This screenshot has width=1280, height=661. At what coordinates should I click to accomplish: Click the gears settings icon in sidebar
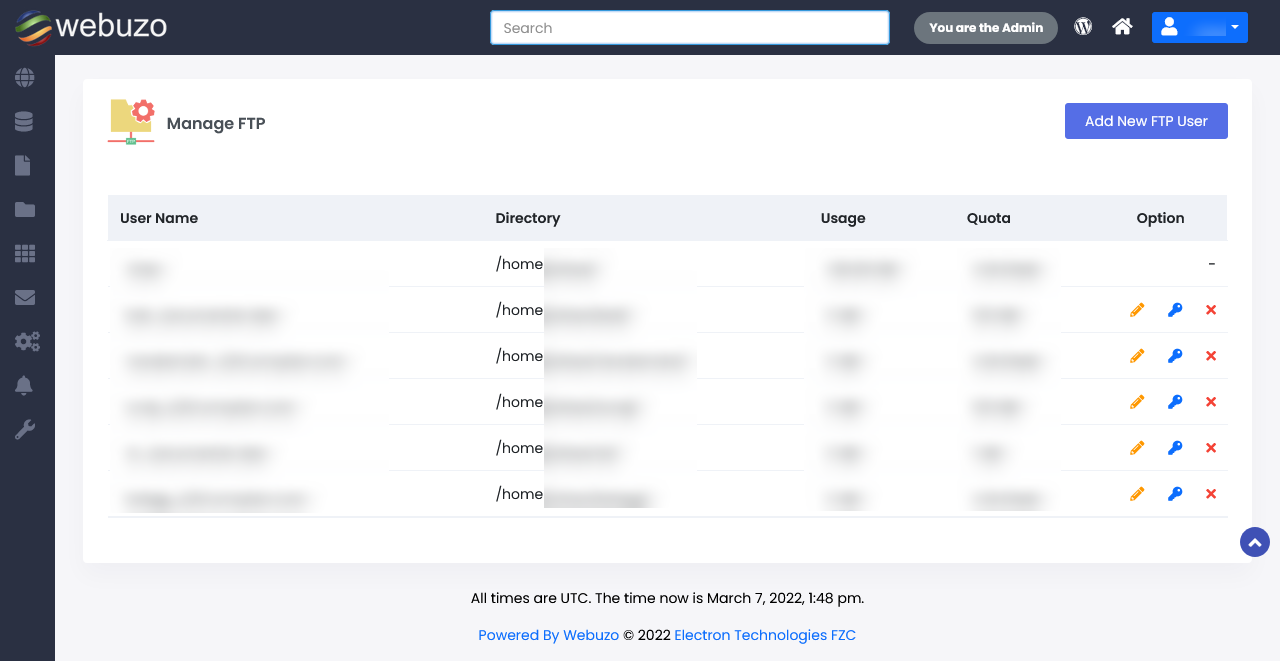click(x=26, y=342)
